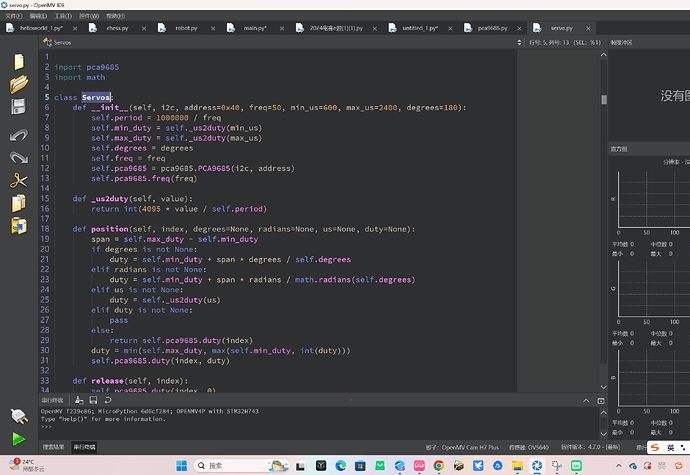Click sensor status OV5640
The width and height of the screenshot is (690, 475).
(529, 447)
